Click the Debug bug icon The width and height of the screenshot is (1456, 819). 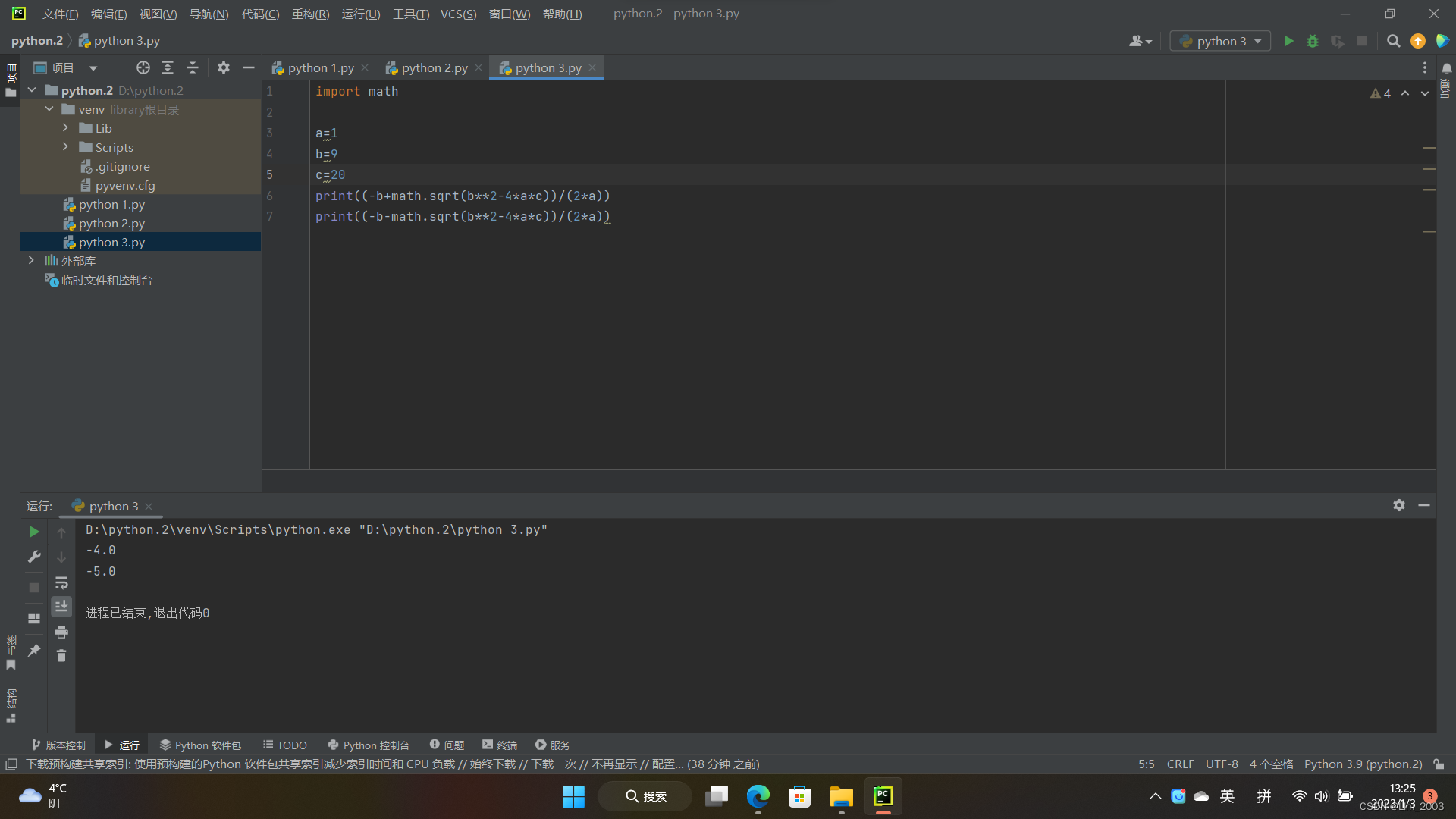click(1313, 41)
